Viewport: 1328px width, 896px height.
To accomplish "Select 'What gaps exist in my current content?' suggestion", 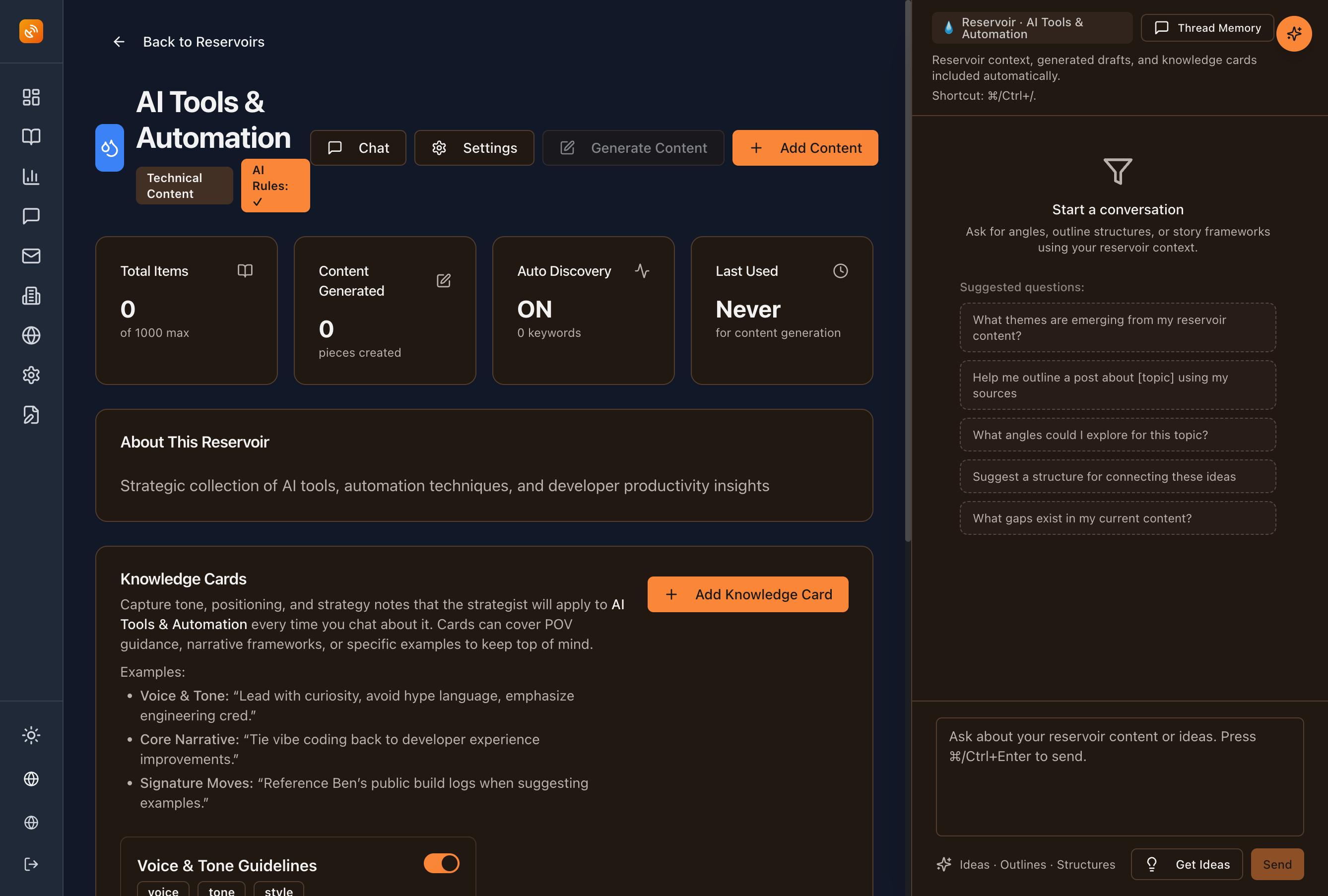I will [x=1117, y=518].
